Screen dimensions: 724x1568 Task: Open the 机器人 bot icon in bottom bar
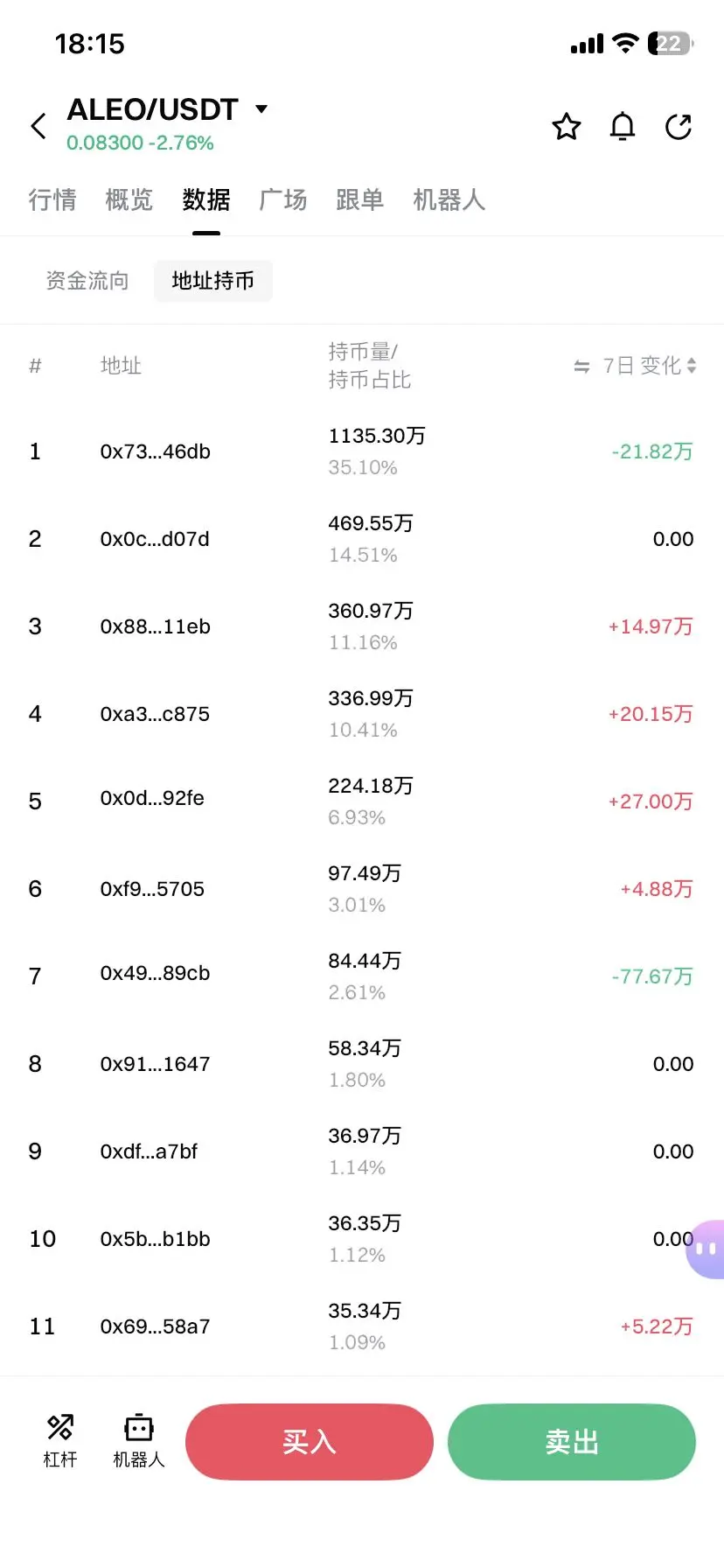(x=139, y=1439)
